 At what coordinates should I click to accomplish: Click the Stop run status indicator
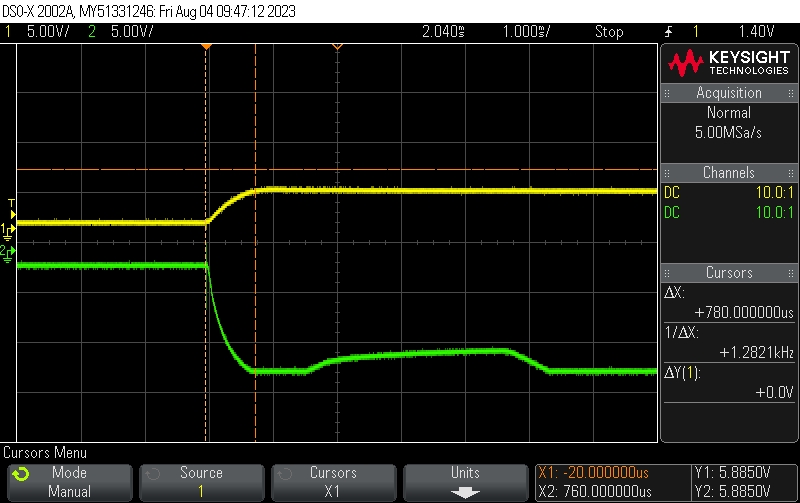click(609, 31)
